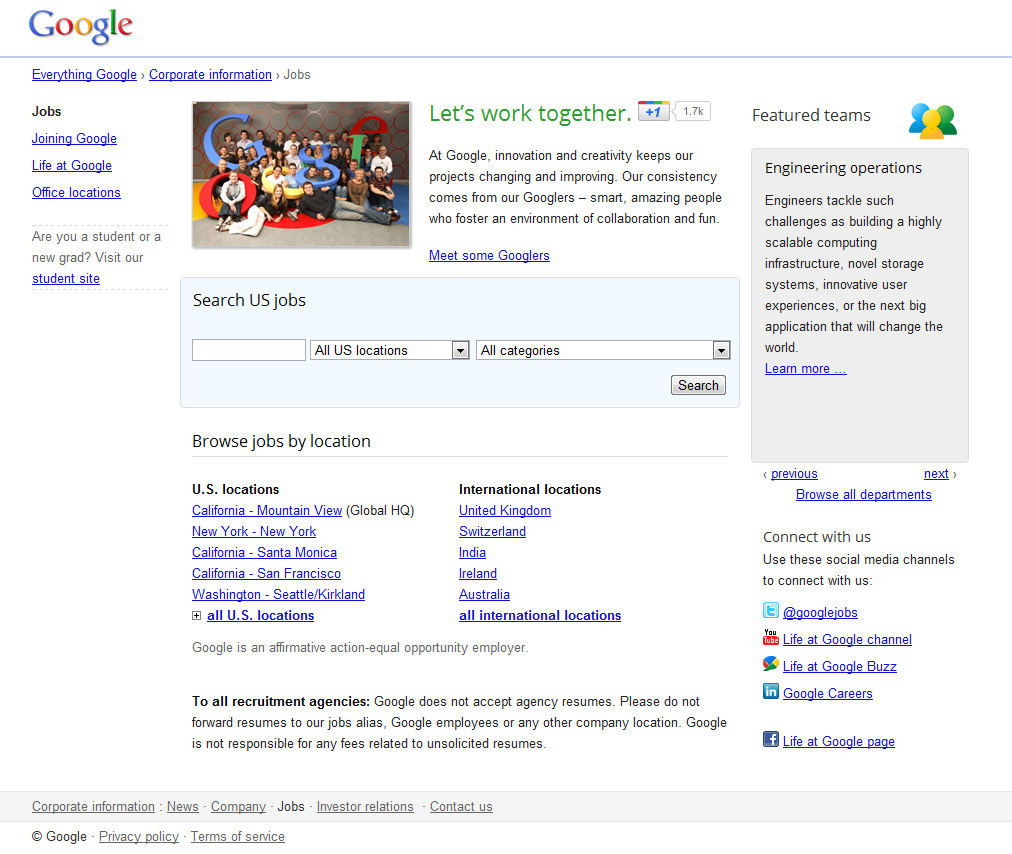Click Meet some Googlers link
Screen dimensions: 1012x854
pyautogui.click(x=489, y=256)
